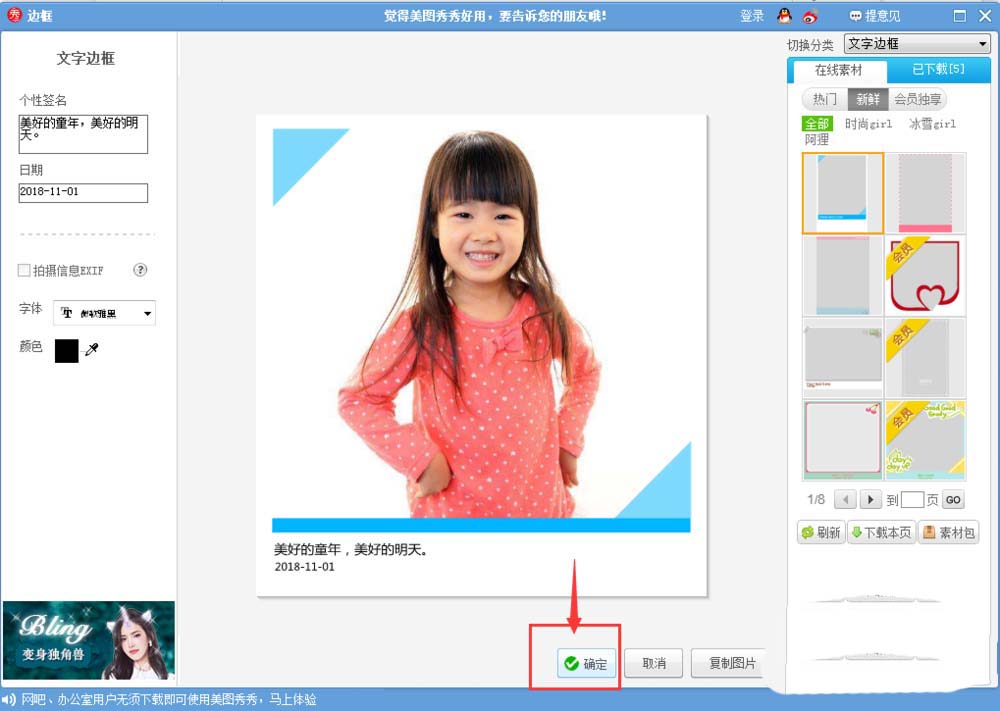The height and width of the screenshot is (711, 1000).
Task: Expand the 字体 font dropdown
Action: click(105, 313)
